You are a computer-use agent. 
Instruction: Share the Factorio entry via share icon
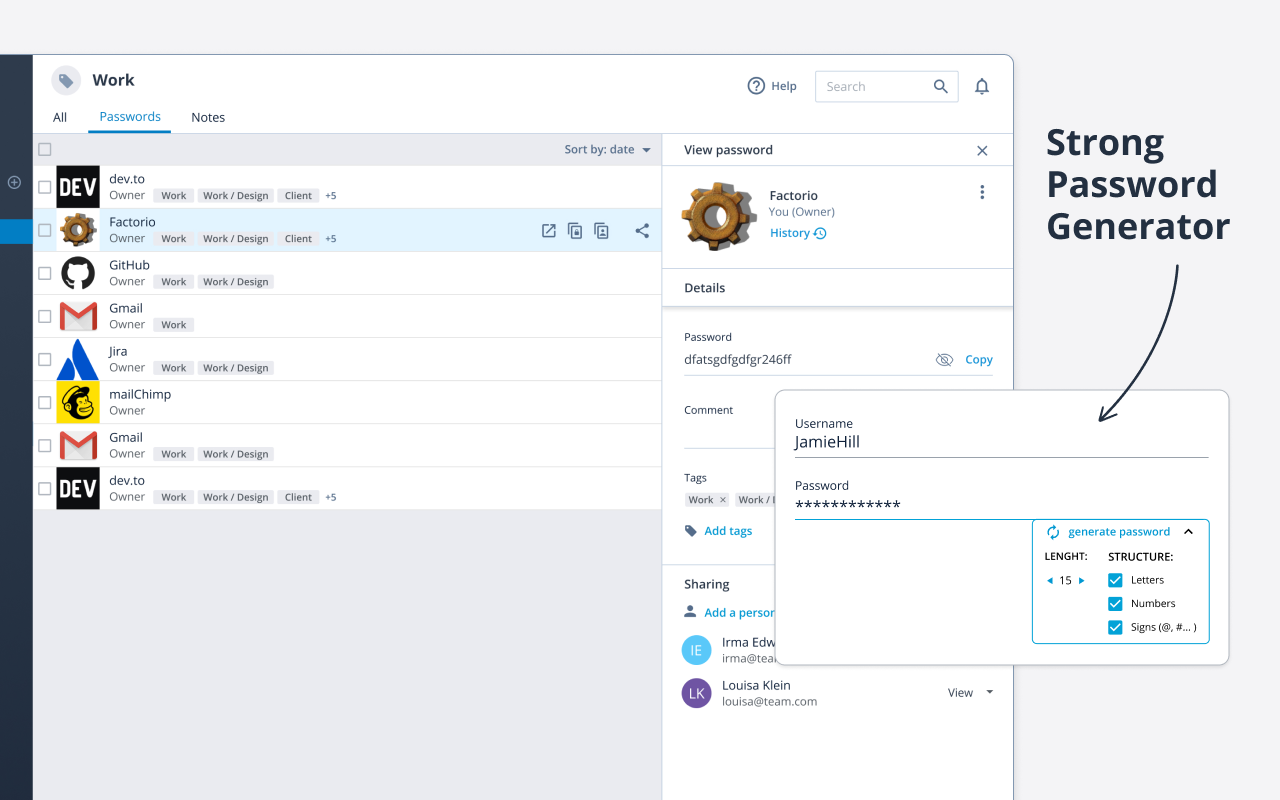(642, 231)
